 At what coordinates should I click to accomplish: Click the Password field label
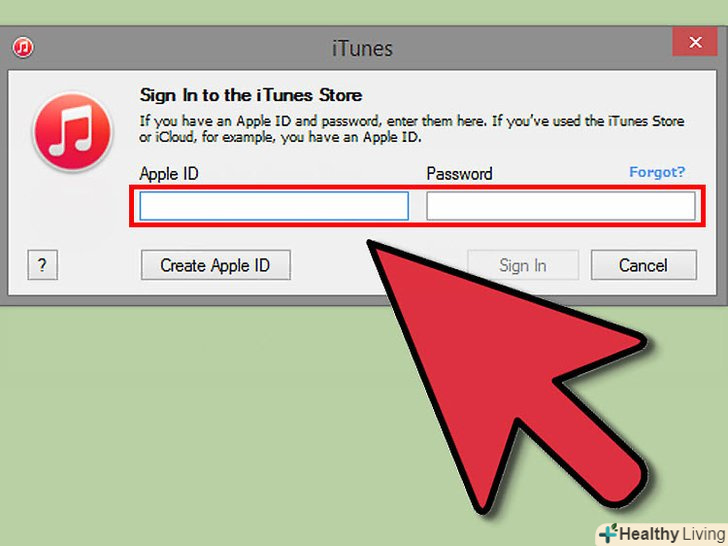pyautogui.click(x=460, y=174)
